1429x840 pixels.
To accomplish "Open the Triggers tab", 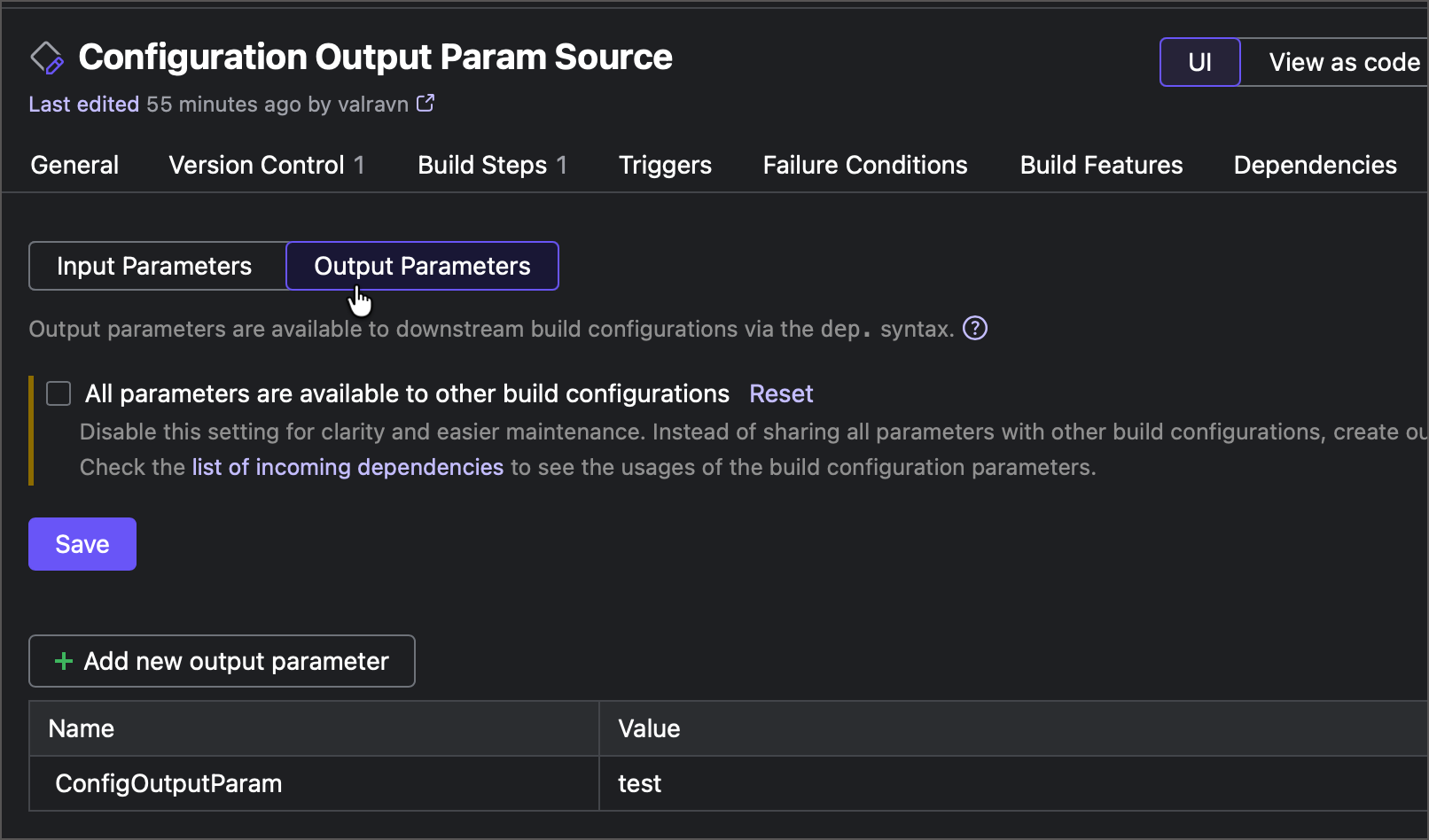I will (x=665, y=165).
